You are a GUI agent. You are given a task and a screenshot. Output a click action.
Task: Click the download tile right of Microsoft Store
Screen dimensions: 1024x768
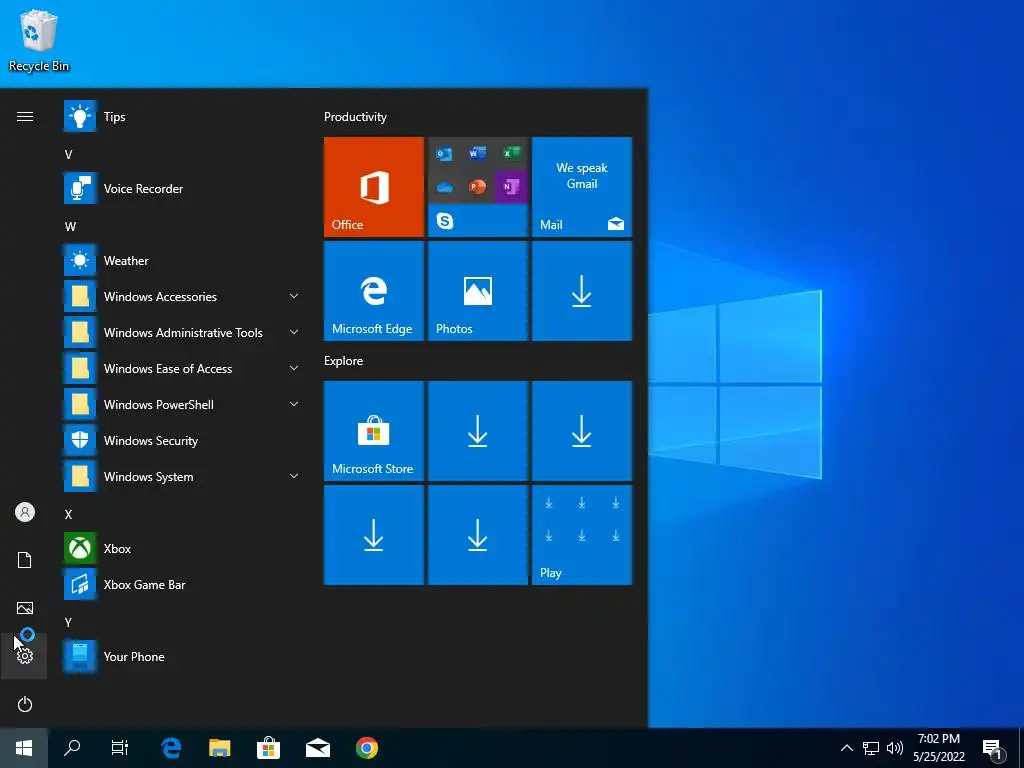click(477, 431)
